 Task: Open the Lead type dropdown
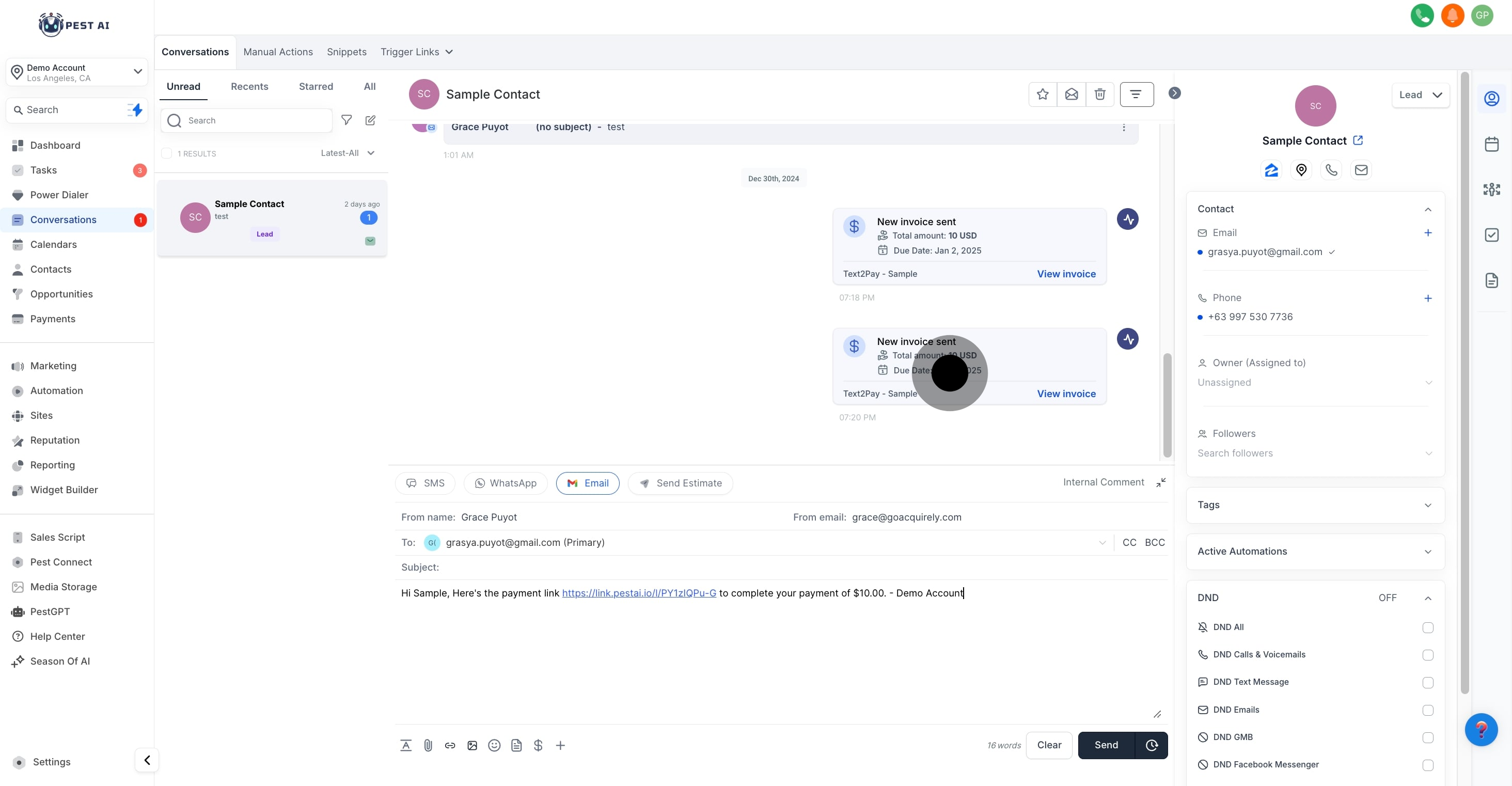click(1421, 95)
